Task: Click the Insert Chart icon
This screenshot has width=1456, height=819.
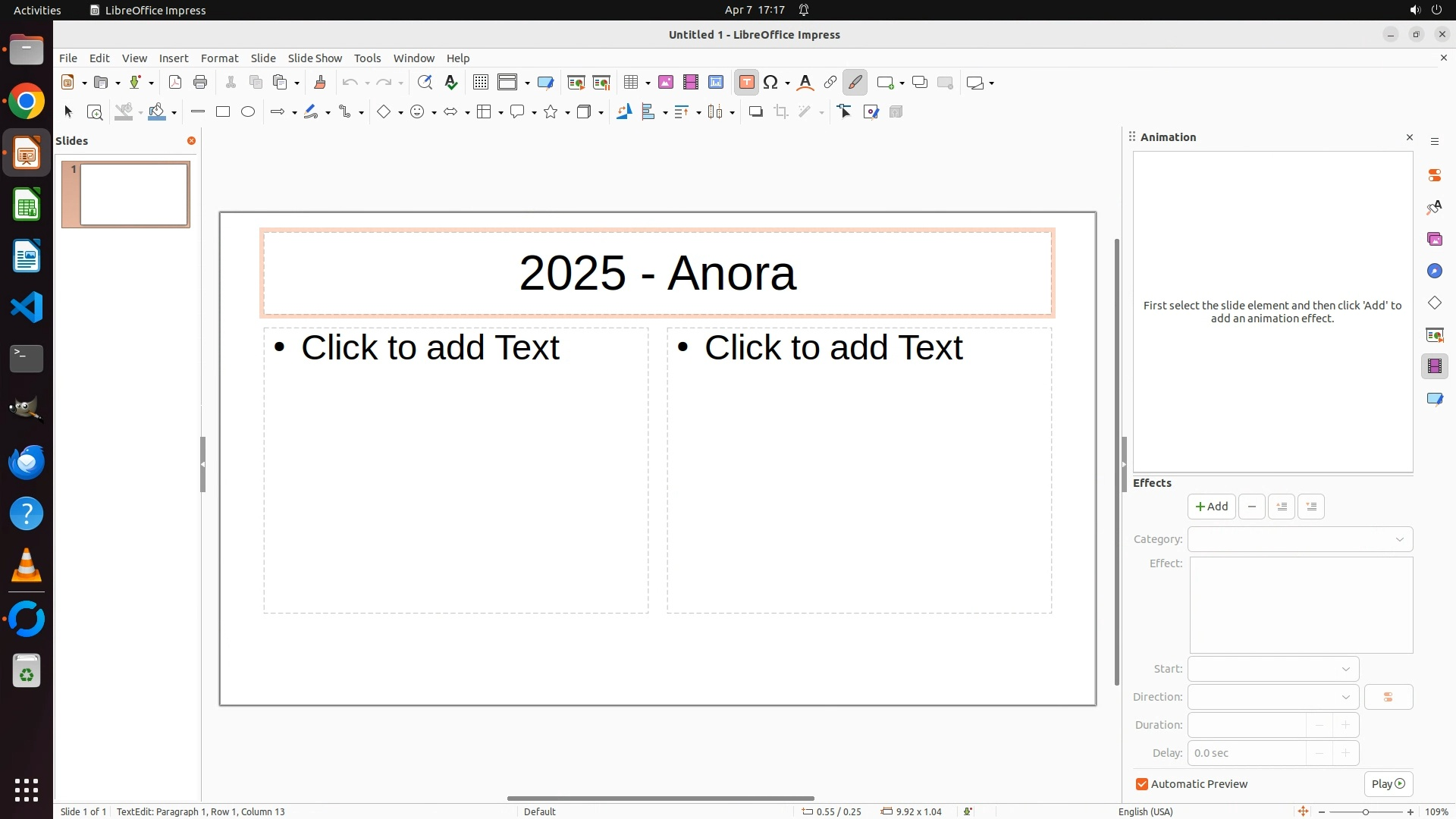Action: tap(716, 83)
